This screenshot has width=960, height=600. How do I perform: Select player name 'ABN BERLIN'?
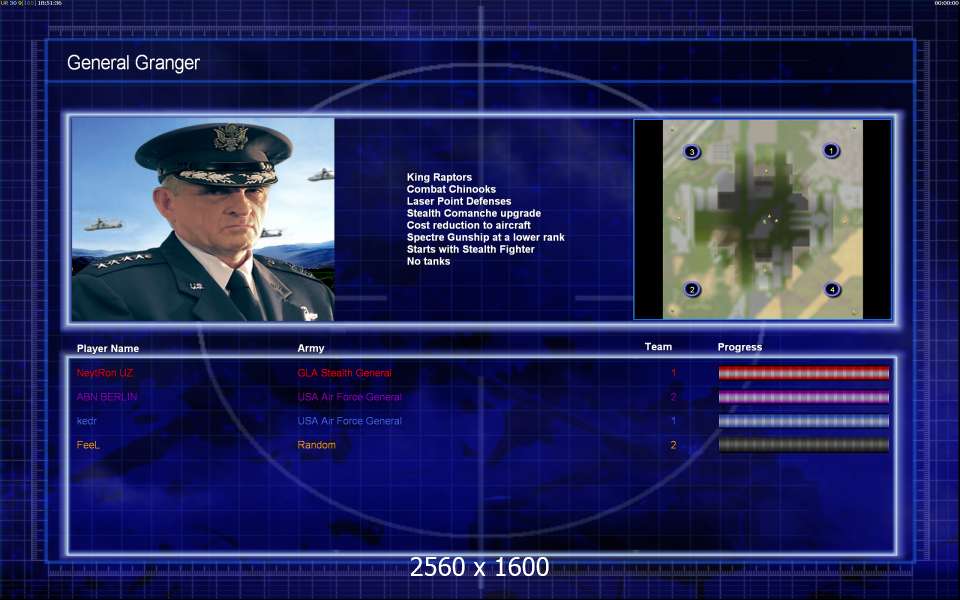107,397
